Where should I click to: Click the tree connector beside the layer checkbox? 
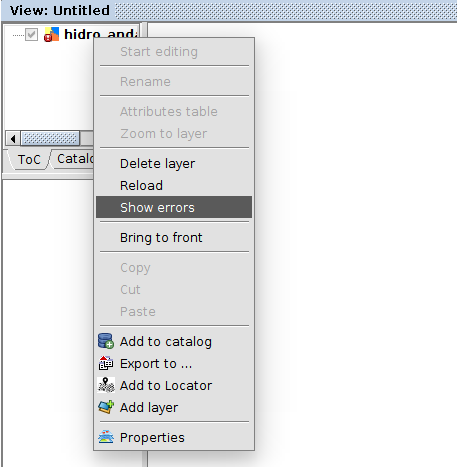(x=18, y=35)
